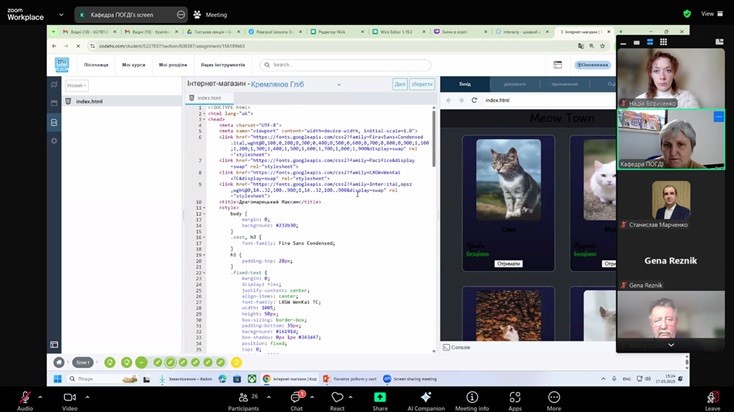Image resolution: width=734 pixels, height=412 pixels.
Task: Switch to Редактор Wick browser tab
Action: click(x=336, y=32)
